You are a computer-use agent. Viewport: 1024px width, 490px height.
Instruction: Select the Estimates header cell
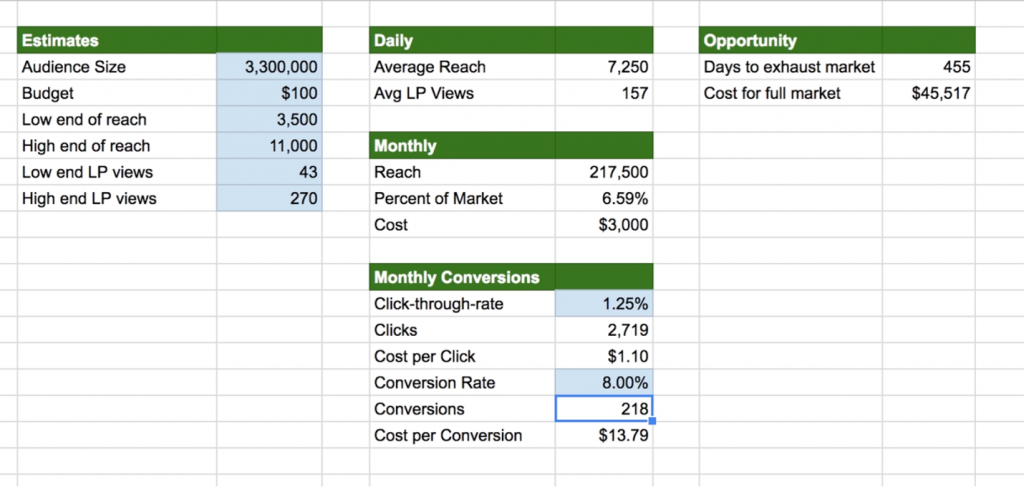pos(117,40)
